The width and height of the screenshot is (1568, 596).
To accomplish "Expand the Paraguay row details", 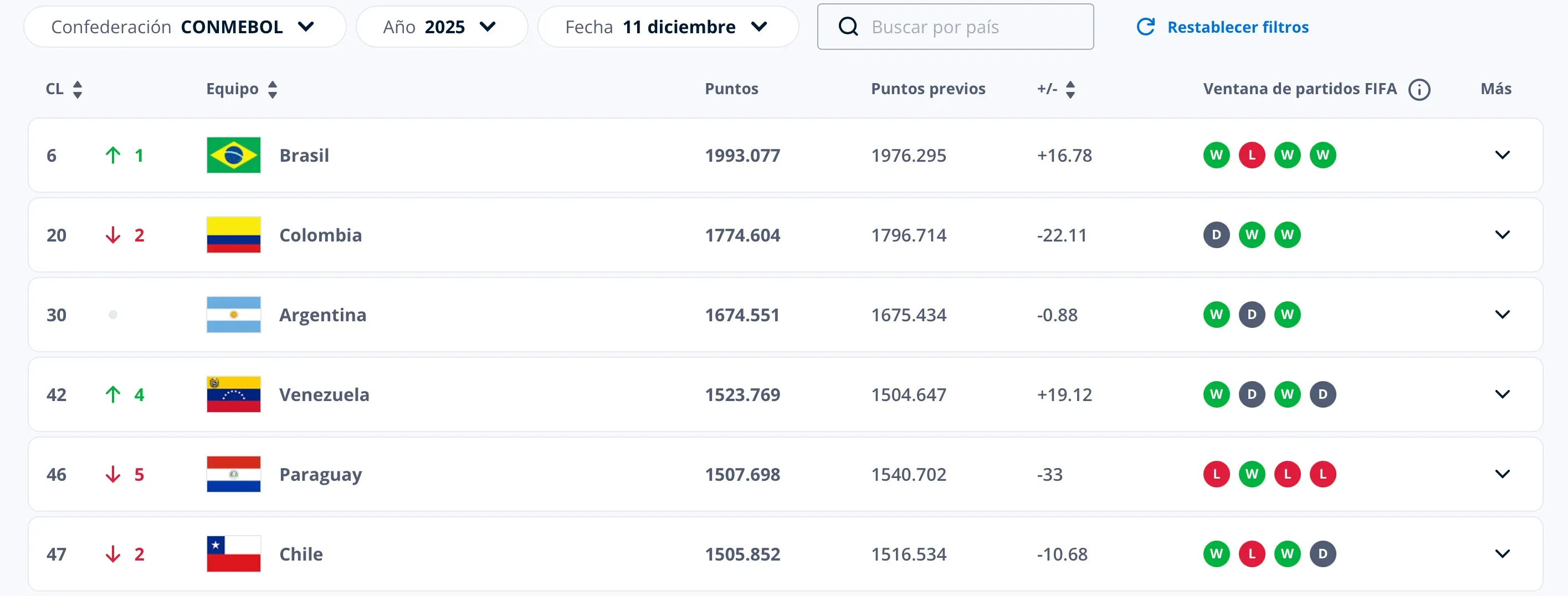I will 1502,474.
